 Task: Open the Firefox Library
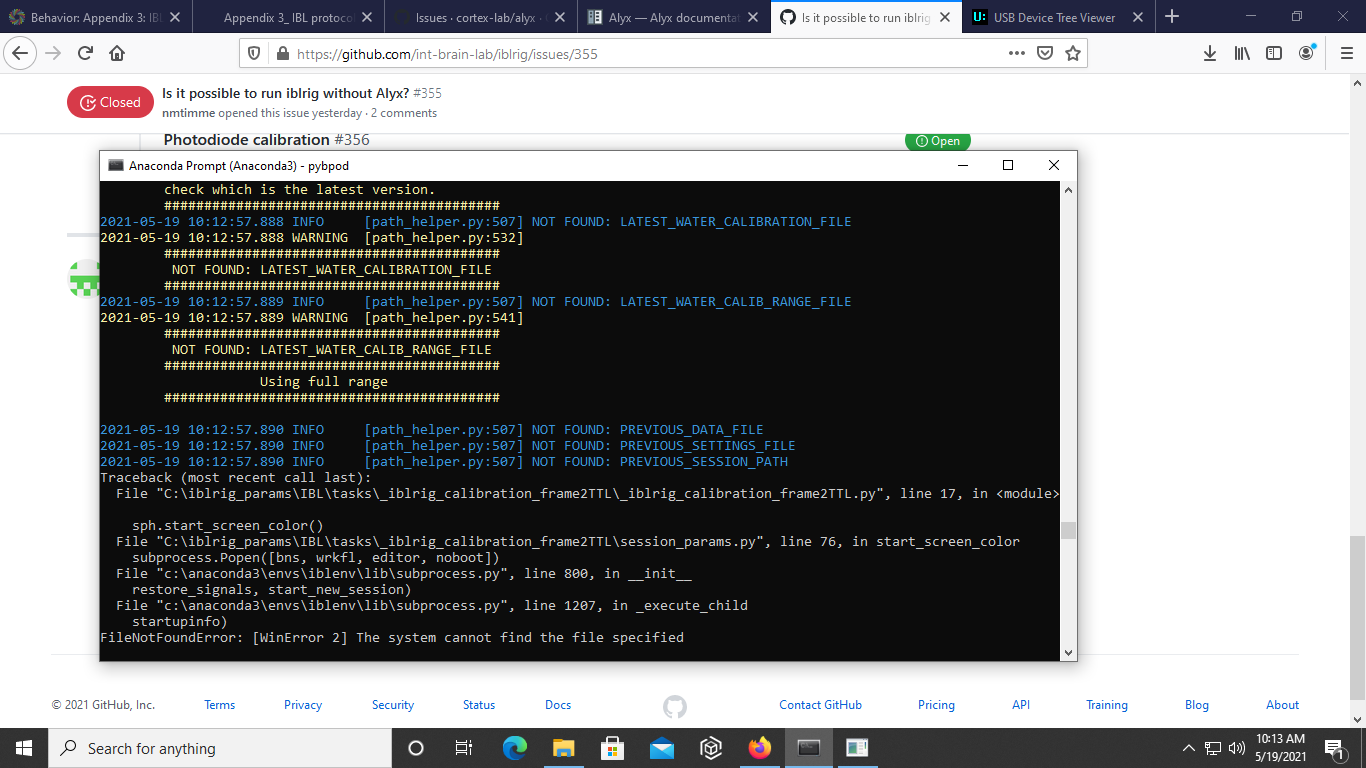[x=1242, y=53]
